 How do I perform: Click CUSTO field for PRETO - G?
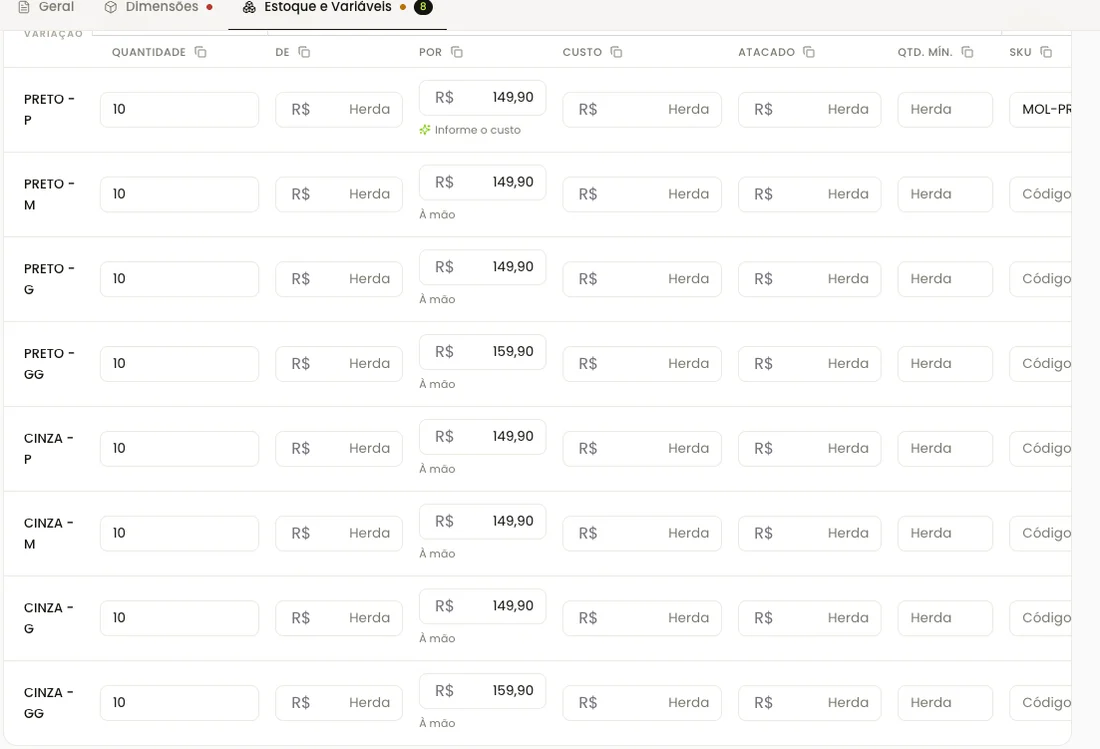[x=642, y=279]
